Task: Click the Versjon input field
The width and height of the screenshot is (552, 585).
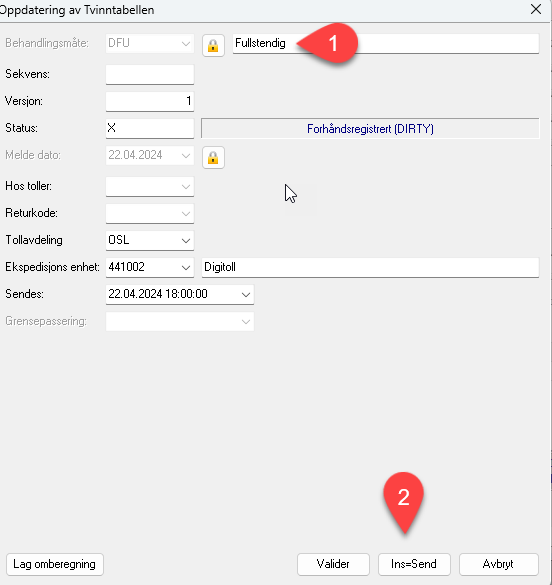Action: (x=150, y=101)
